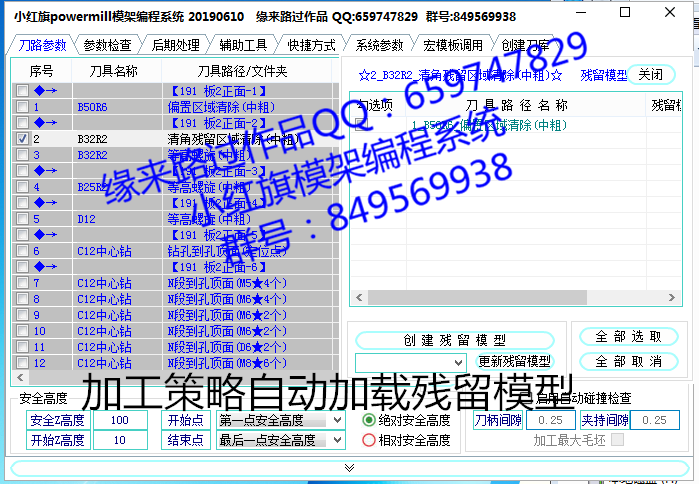Click 1_B50R6 residual toolpath entry
The width and height of the screenshot is (699, 484).
coord(489,125)
